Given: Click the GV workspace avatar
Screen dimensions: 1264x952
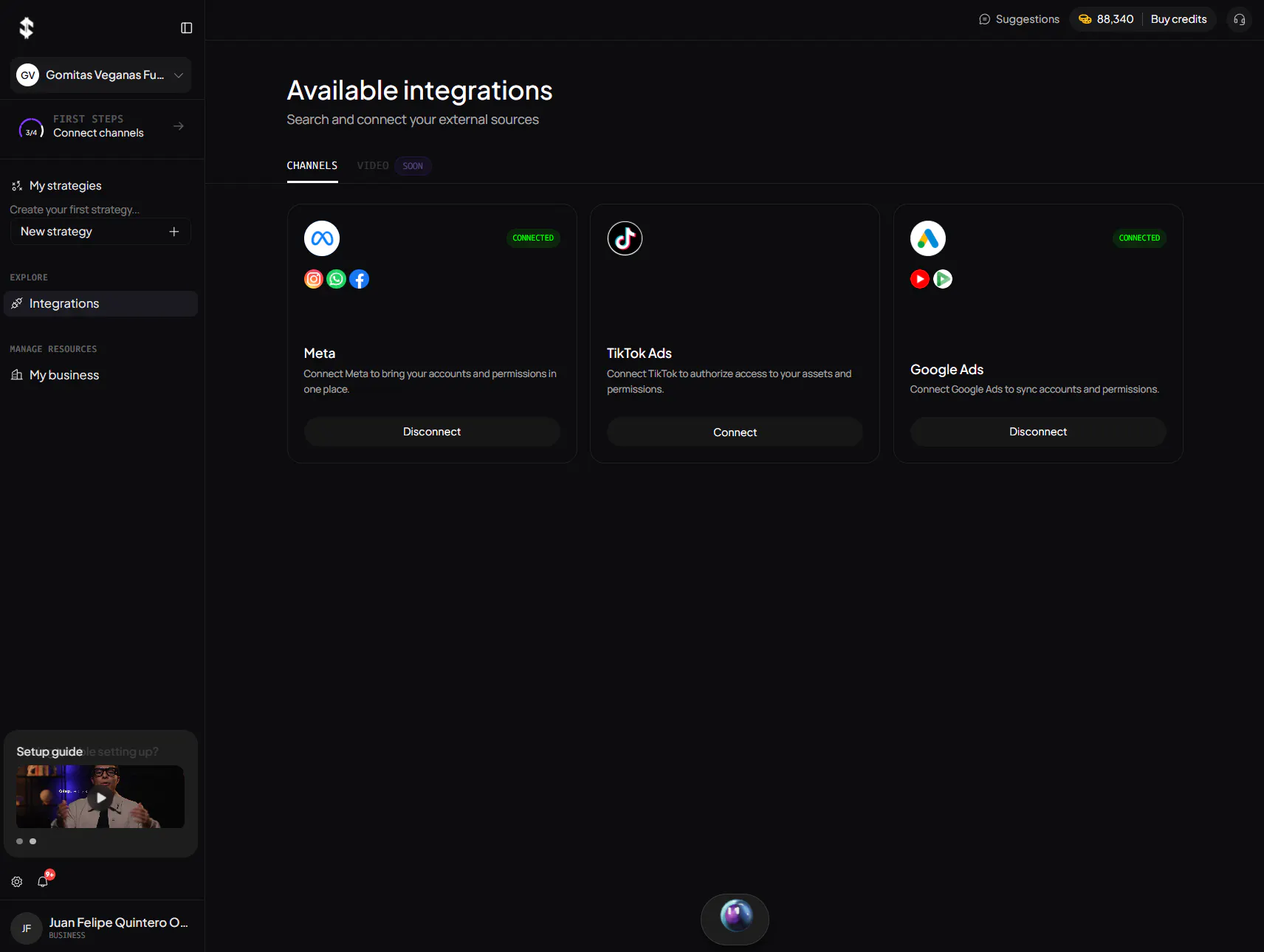Looking at the screenshot, I should point(28,75).
